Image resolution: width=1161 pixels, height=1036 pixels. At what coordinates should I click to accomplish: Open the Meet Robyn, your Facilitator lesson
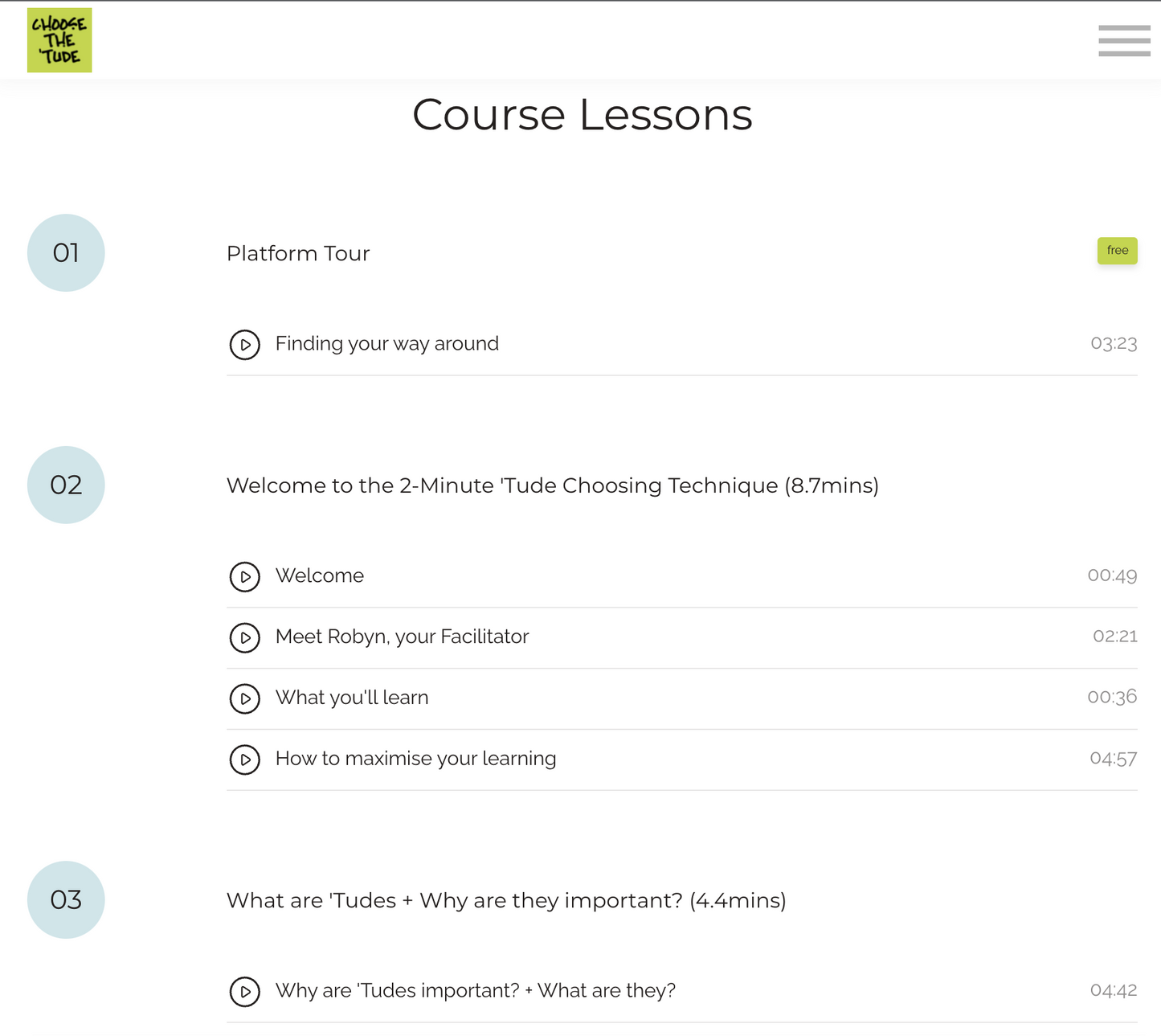click(x=402, y=637)
